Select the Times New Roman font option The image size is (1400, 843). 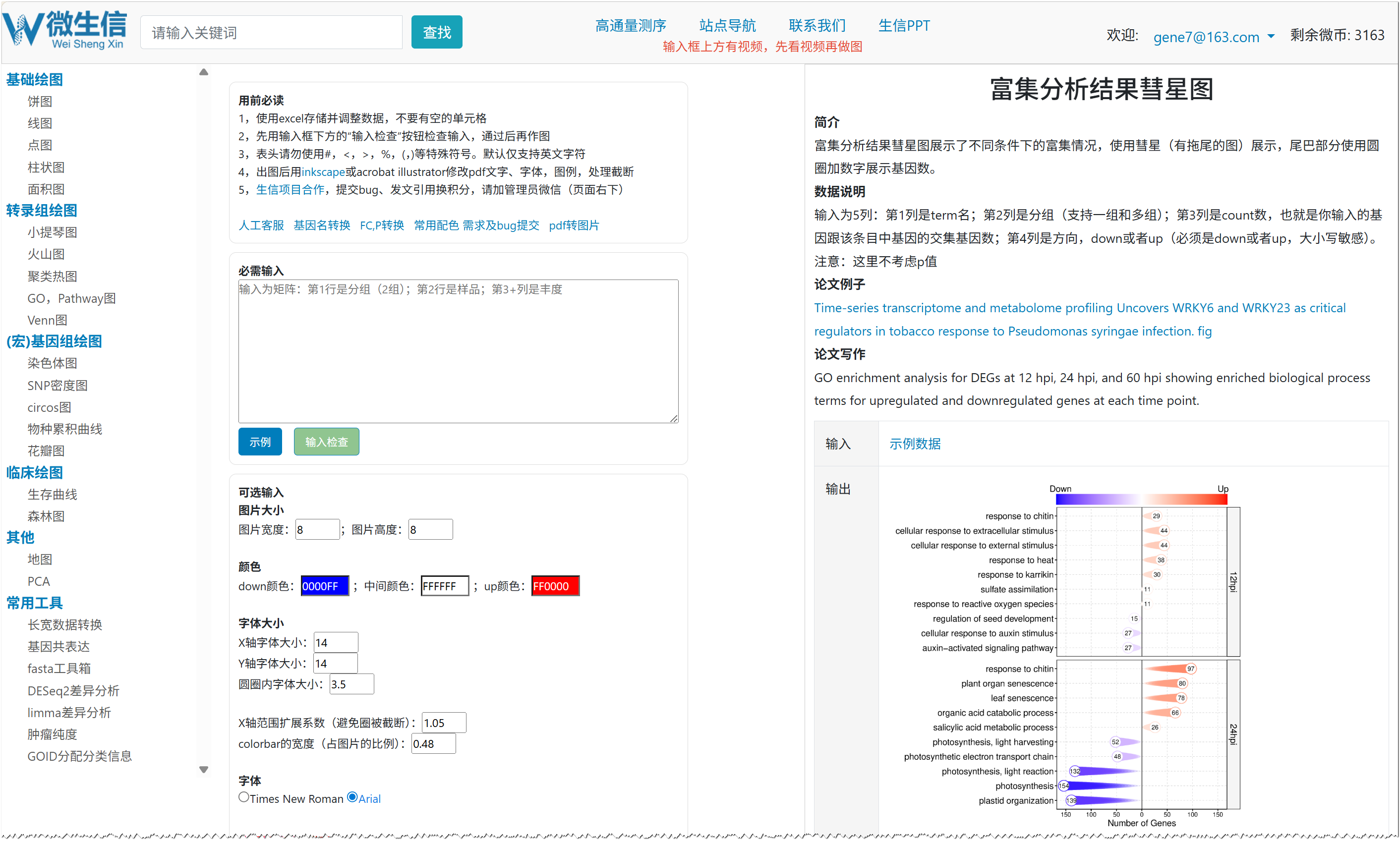(244, 797)
